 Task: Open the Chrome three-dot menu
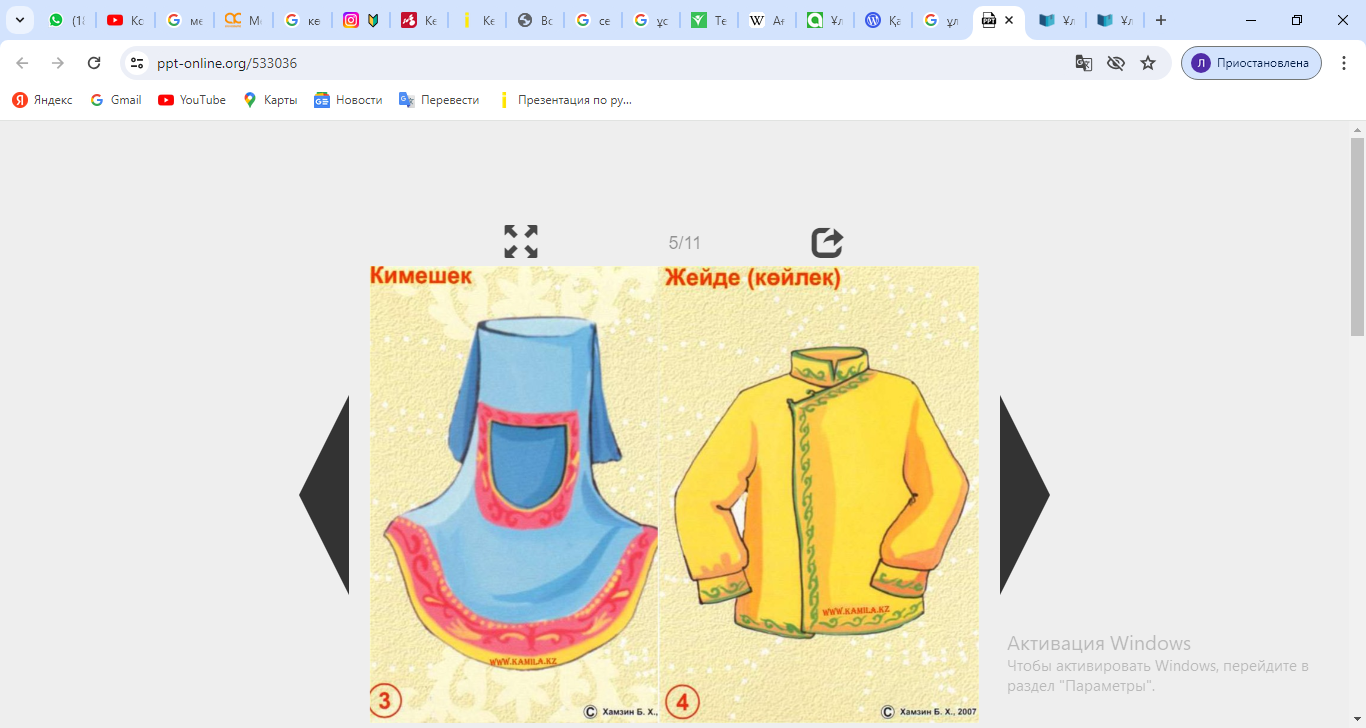point(1344,63)
